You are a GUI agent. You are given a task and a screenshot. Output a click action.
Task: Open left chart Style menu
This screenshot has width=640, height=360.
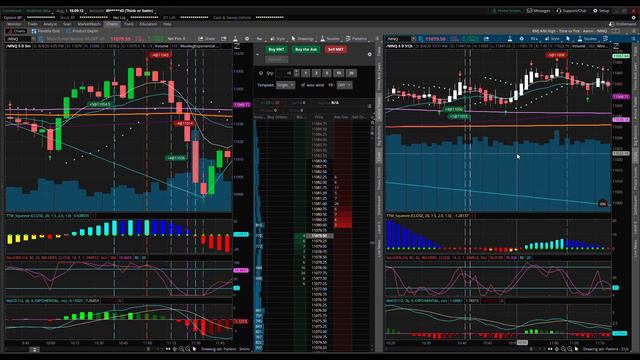(278, 39)
